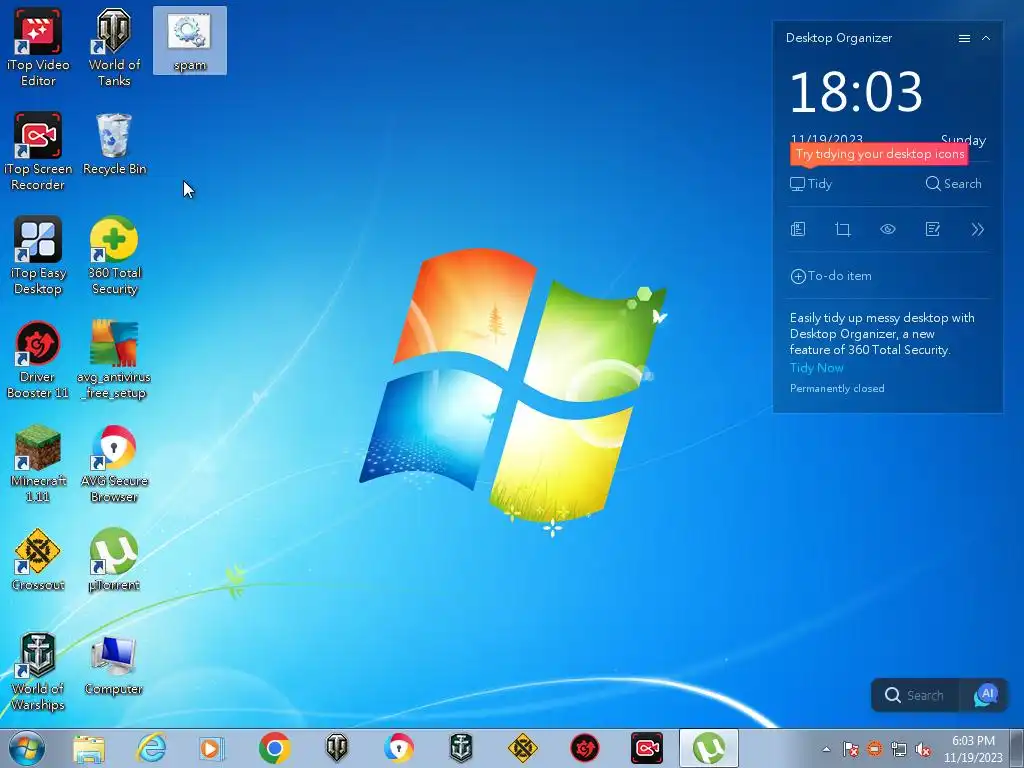1024x768 pixels.
Task: Open World of Warships from the taskbar
Action: tap(460, 748)
